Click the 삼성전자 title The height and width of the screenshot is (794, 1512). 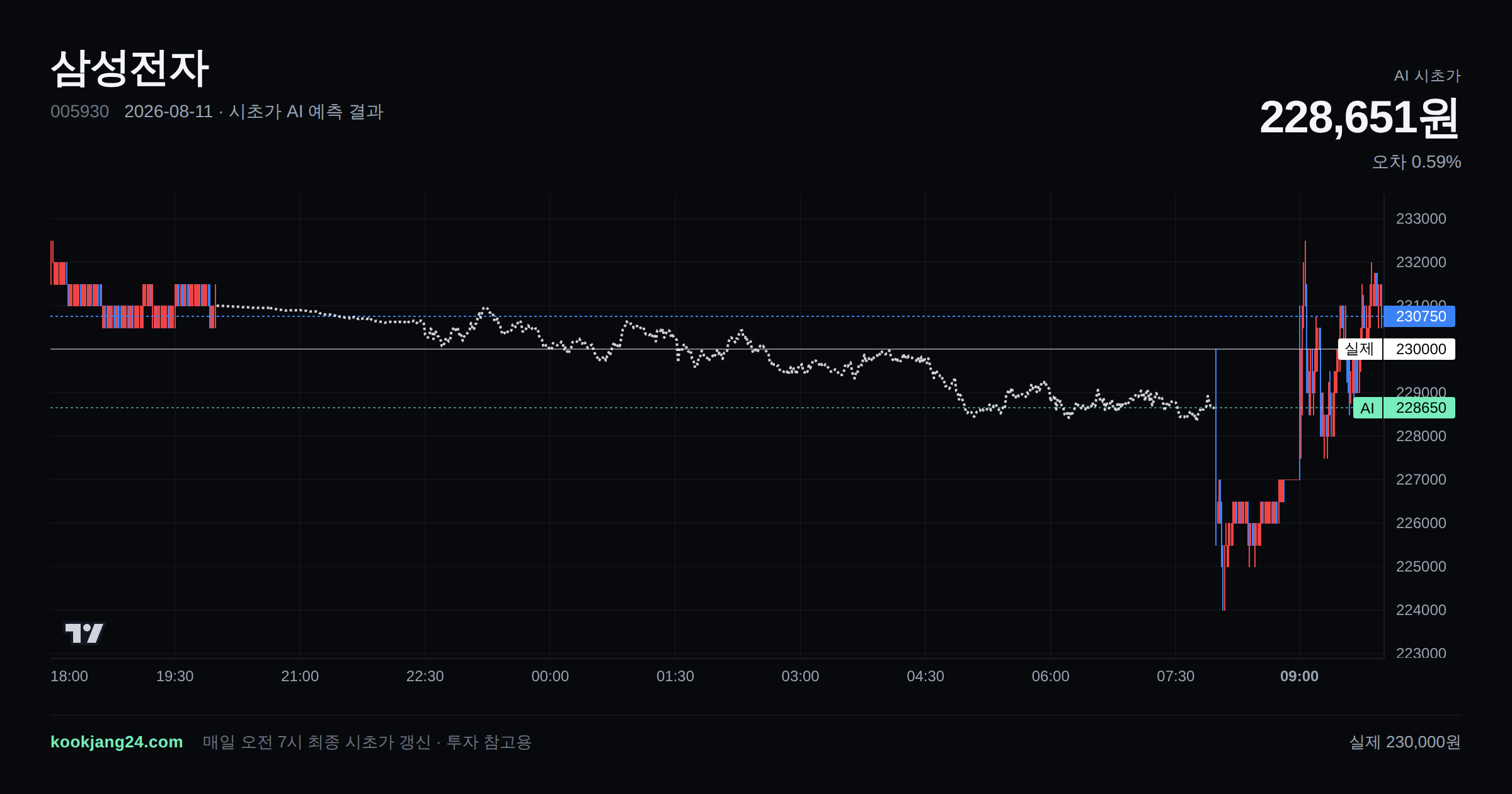pyautogui.click(x=130, y=68)
